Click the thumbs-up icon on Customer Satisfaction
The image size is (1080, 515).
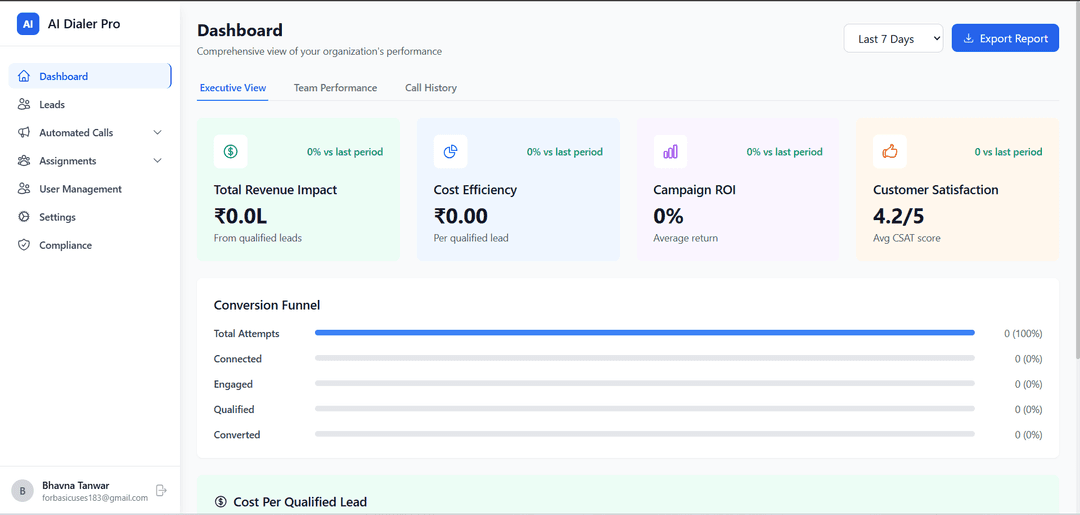(x=889, y=152)
